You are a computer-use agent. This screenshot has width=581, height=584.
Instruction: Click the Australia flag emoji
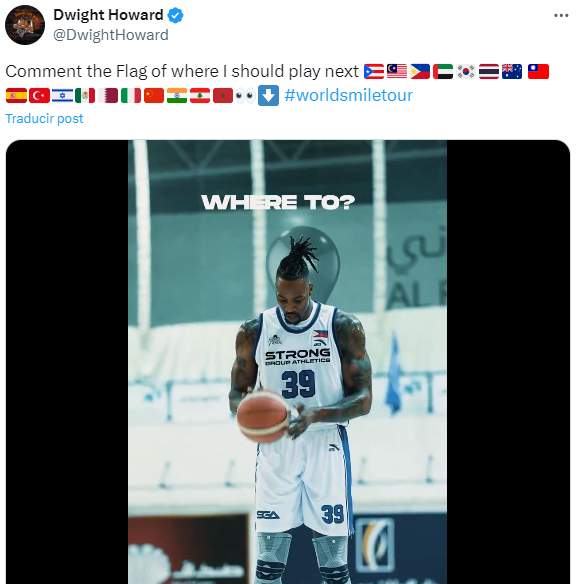[x=512, y=72]
